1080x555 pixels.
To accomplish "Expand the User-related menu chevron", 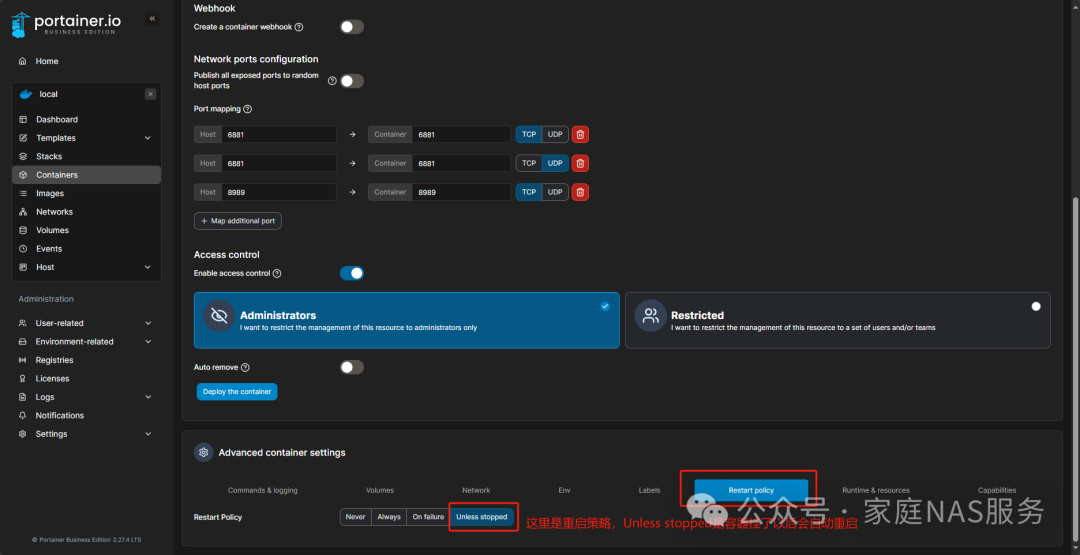I will tap(148, 323).
